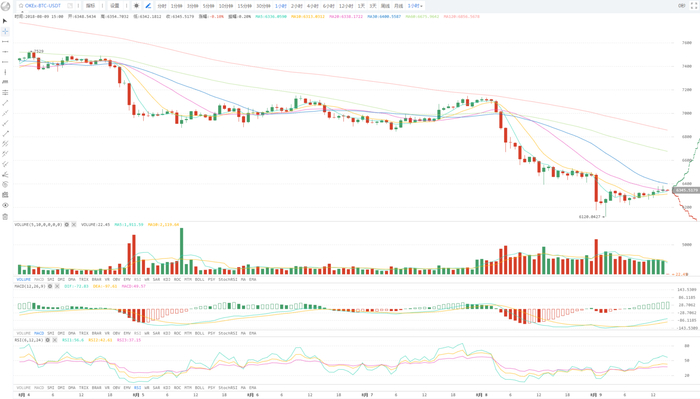
Task: Select the 10分钟 interval
Action: tap(226, 6)
